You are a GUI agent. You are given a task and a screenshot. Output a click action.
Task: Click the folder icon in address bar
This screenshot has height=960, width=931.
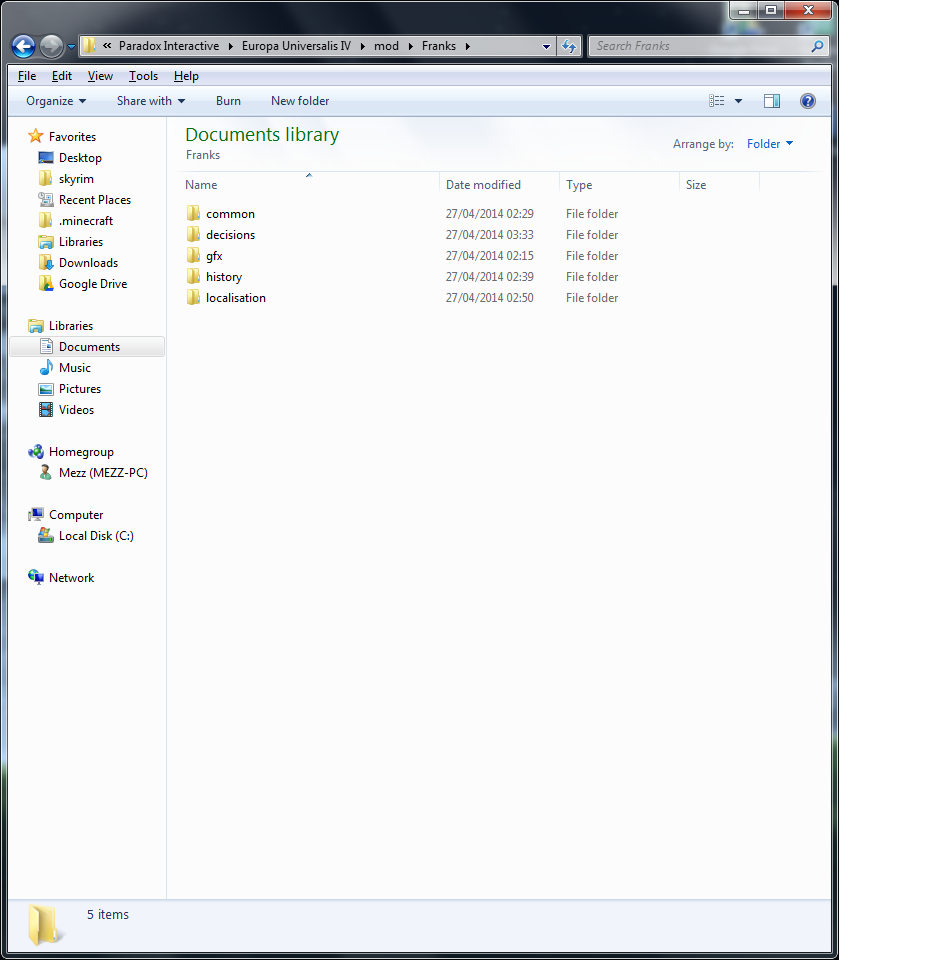pos(89,46)
